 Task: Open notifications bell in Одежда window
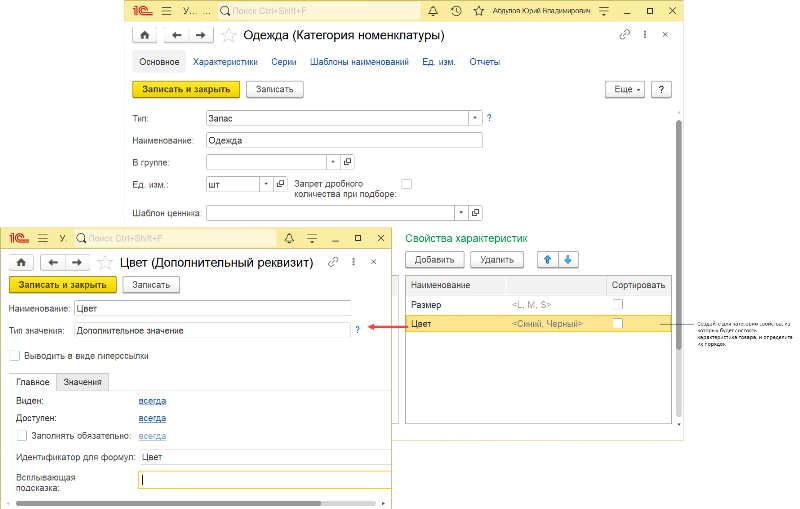tap(433, 11)
